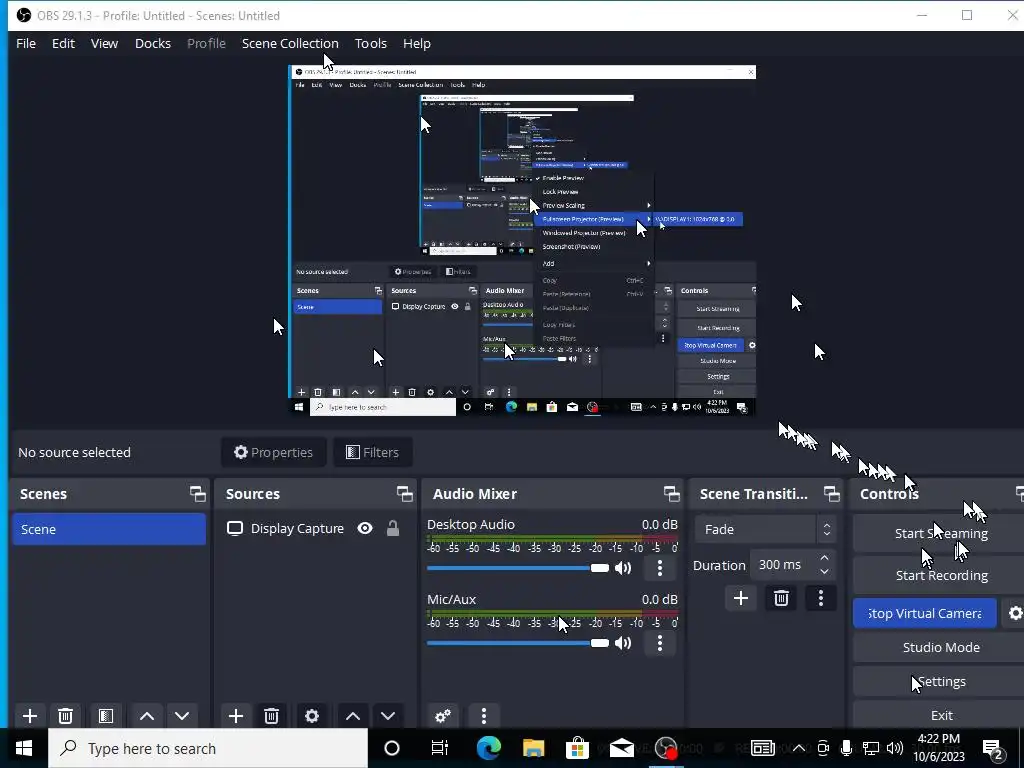Open the Tools menu
This screenshot has height=768, width=1024.
pos(371,43)
